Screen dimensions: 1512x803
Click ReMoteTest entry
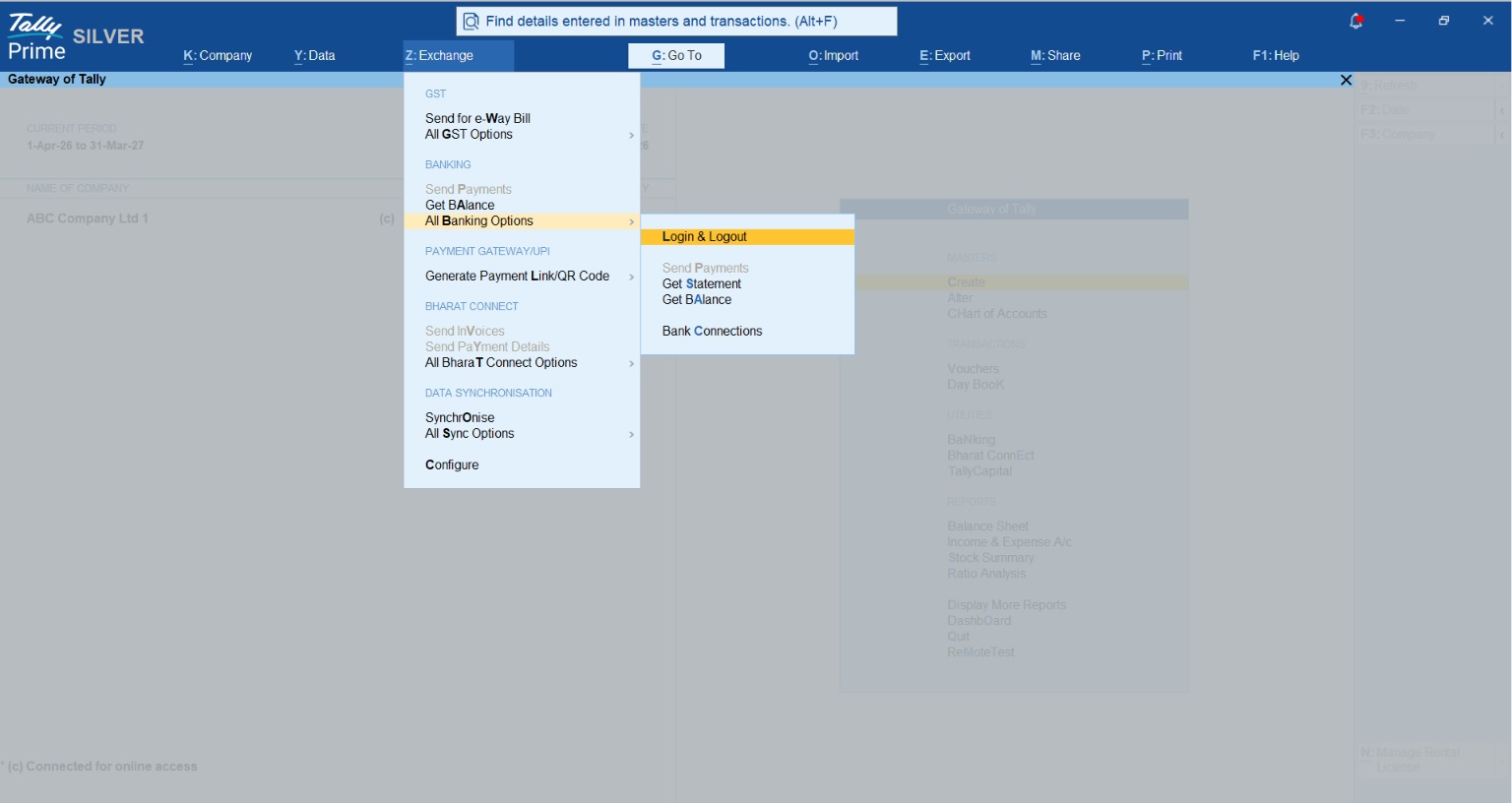(x=980, y=652)
